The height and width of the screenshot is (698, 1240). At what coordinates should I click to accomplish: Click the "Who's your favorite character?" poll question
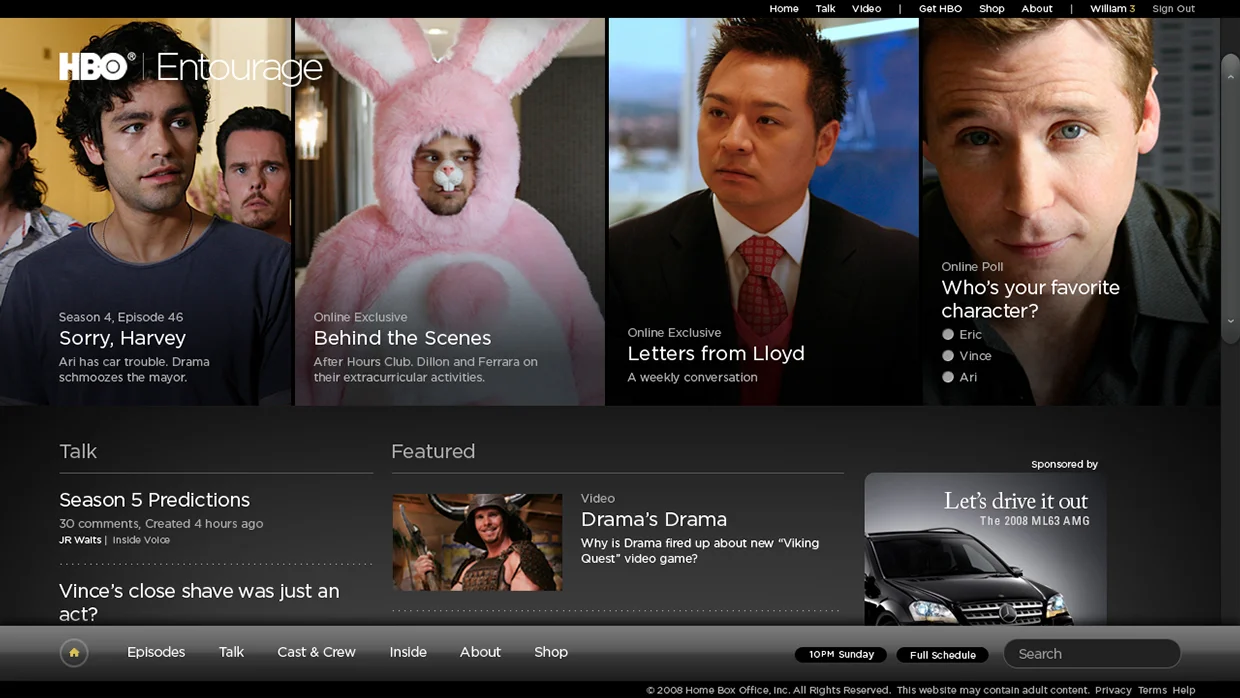pos(1030,299)
